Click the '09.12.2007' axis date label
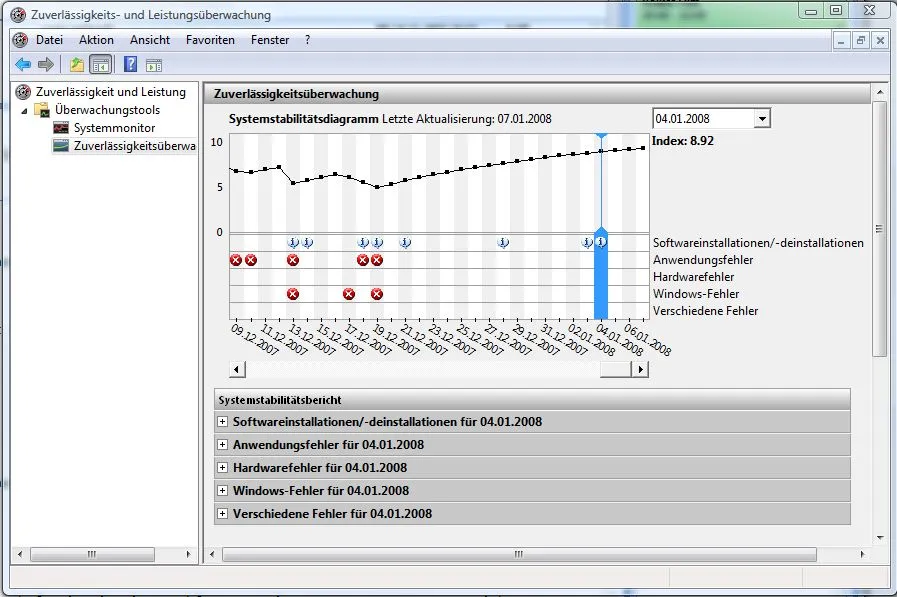This screenshot has height=597, width=897. (x=254, y=339)
